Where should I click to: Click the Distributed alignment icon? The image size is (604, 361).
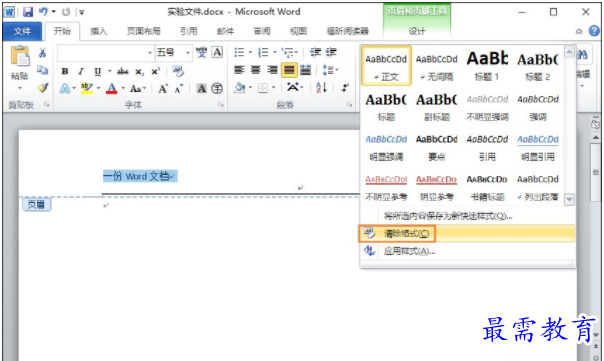pyautogui.click(x=305, y=70)
